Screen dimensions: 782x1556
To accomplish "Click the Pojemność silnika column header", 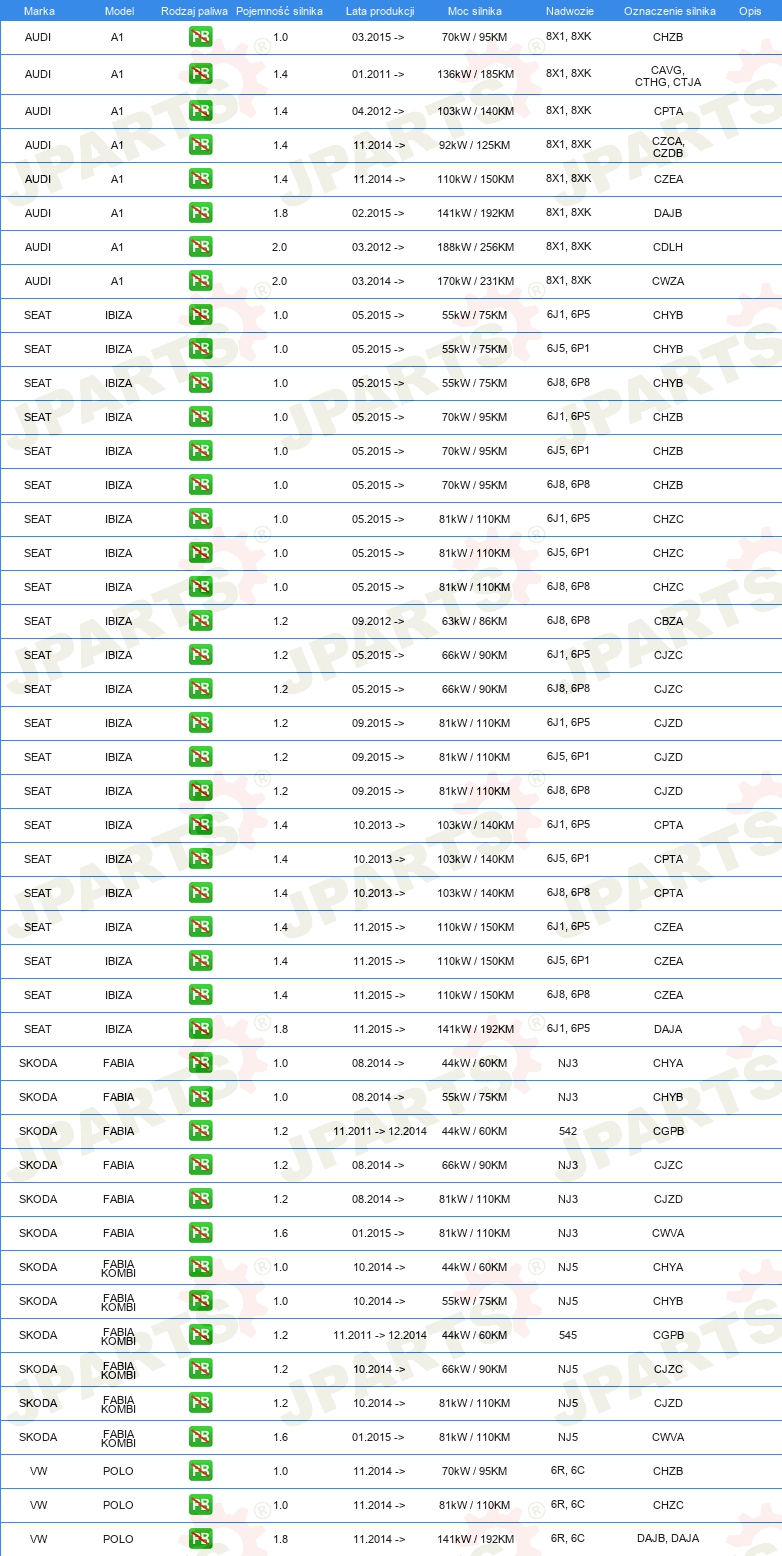I will coord(280,11).
